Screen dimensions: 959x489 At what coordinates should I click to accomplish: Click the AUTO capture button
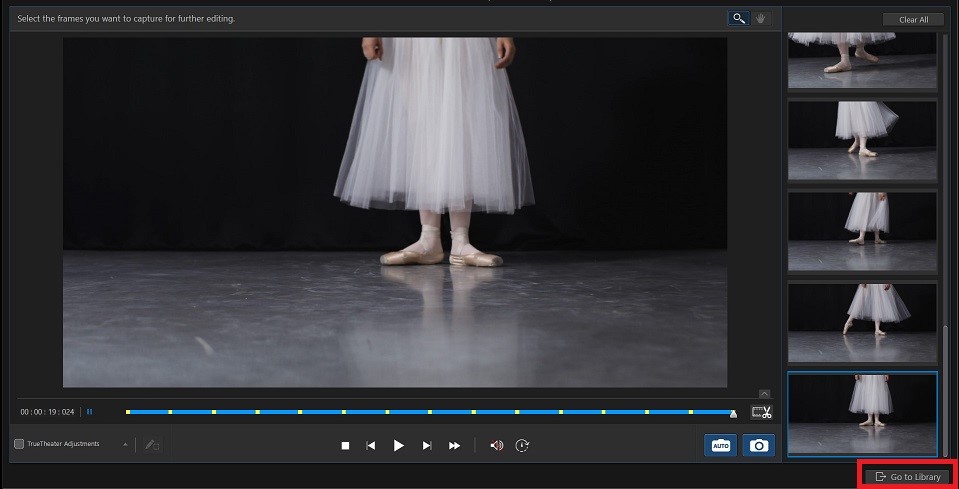(720, 445)
